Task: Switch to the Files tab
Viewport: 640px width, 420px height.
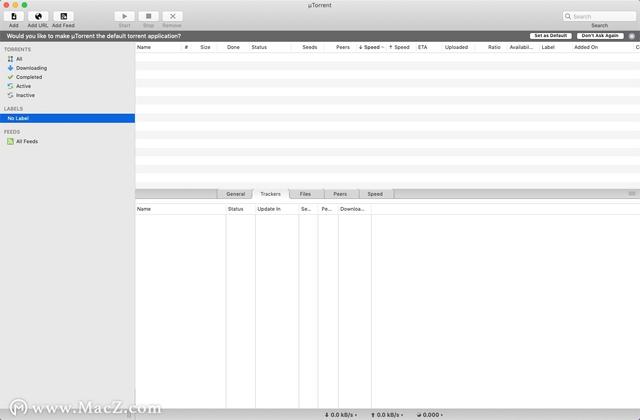Action: (x=305, y=194)
